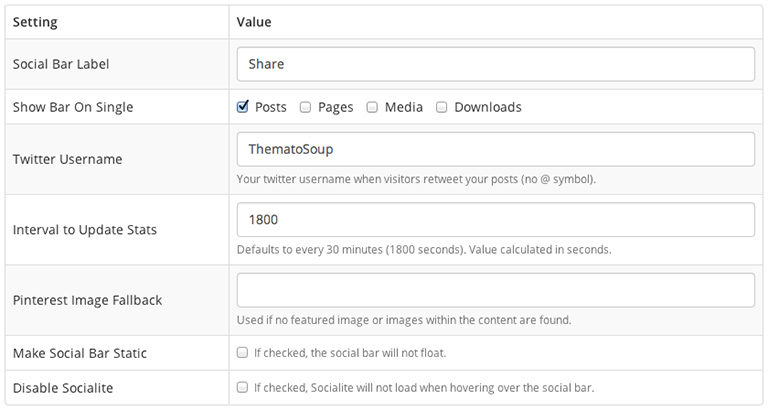The image size is (768, 410).
Task: Select the empty Pinterest Image Fallback input
Action: pos(495,290)
